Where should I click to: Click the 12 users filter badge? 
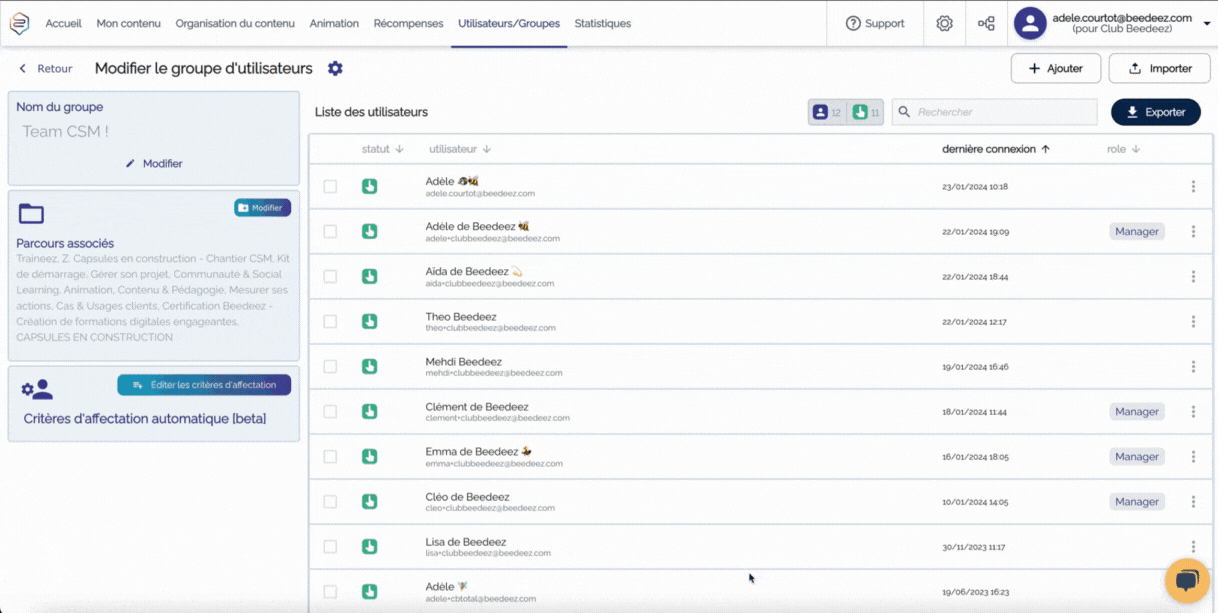click(x=827, y=112)
